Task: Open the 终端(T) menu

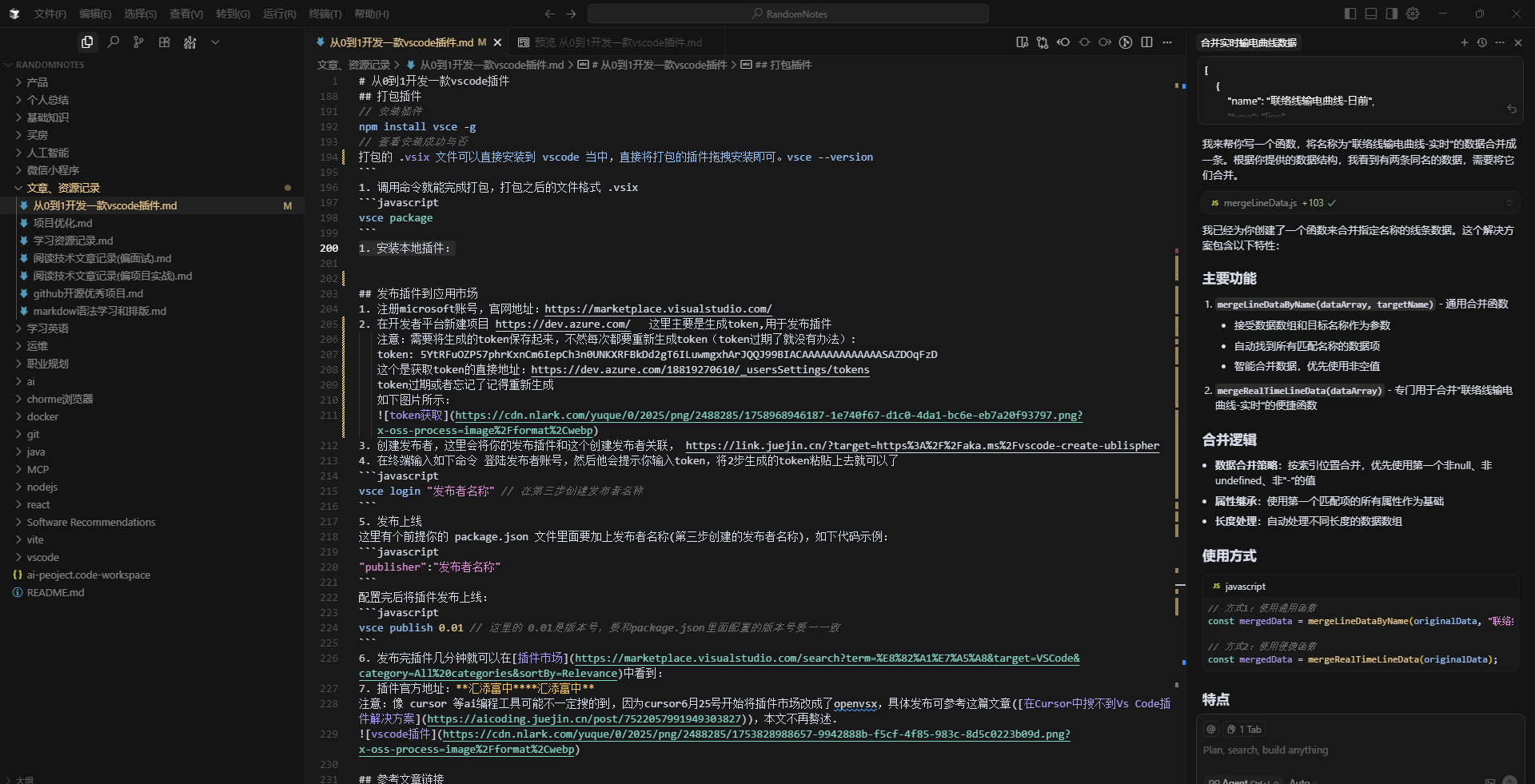Action: click(324, 14)
